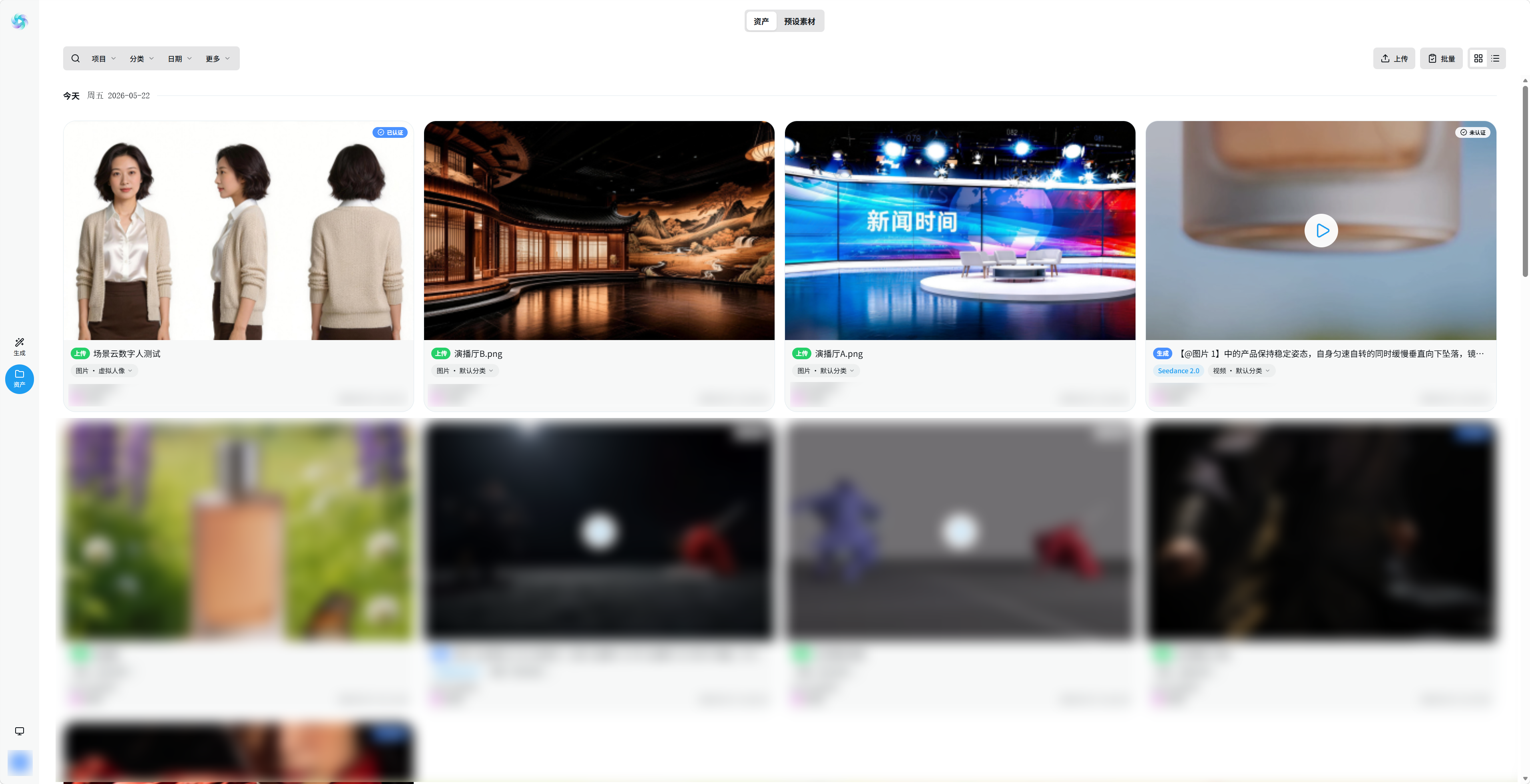1530x784 pixels.
Task: Play the perfume bottle video
Action: pyautogui.click(x=1321, y=231)
